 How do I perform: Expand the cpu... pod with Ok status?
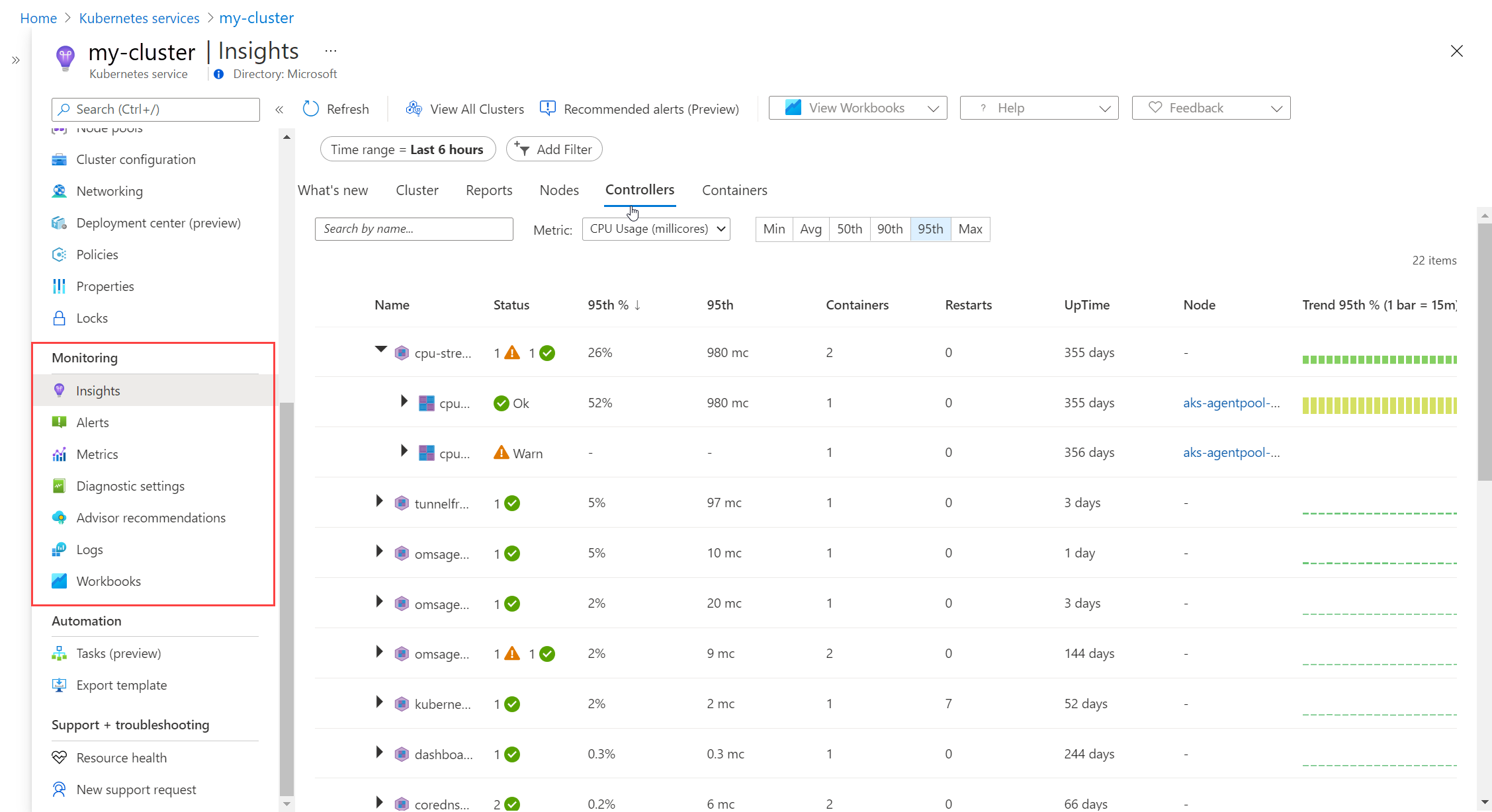[404, 401]
